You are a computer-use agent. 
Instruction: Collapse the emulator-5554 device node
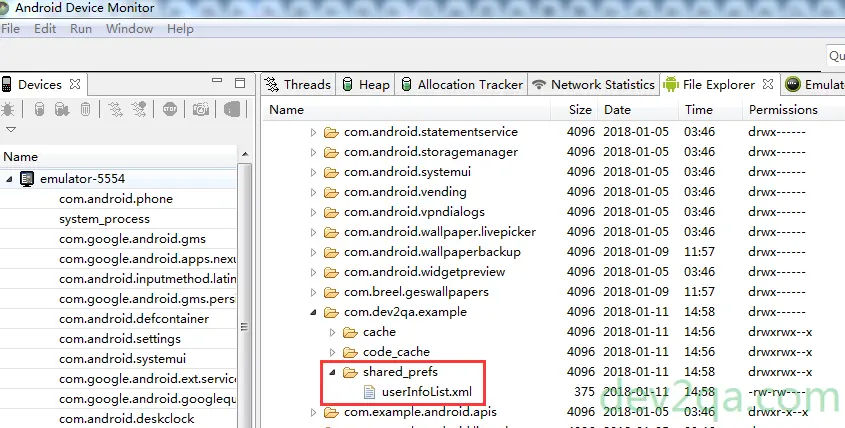coord(9,179)
